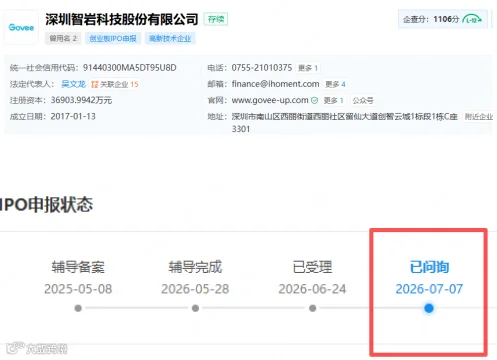
Task: Open the www.govee-up.com website link
Action: click(270, 100)
